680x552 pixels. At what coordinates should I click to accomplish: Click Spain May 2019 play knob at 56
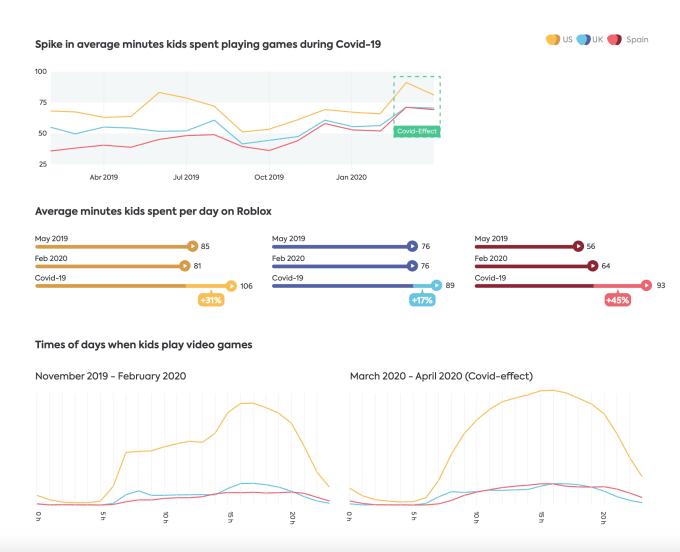pyautogui.click(x=578, y=246)
